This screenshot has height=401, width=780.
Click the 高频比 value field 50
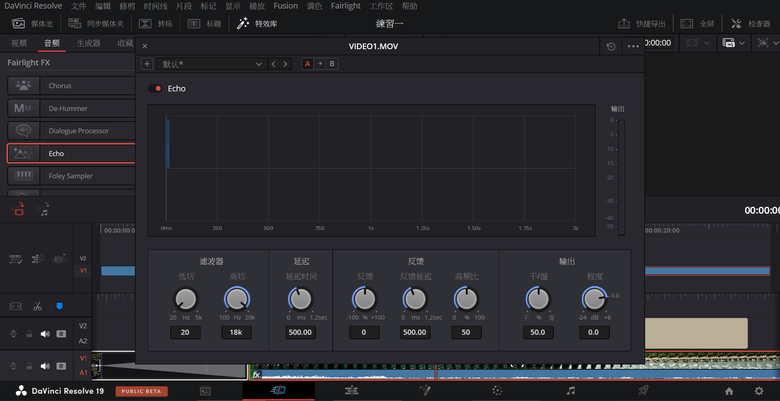pos(466,332)
